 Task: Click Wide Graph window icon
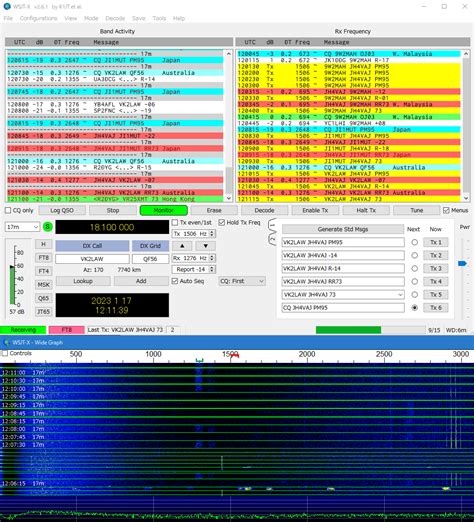click(6, 342)
